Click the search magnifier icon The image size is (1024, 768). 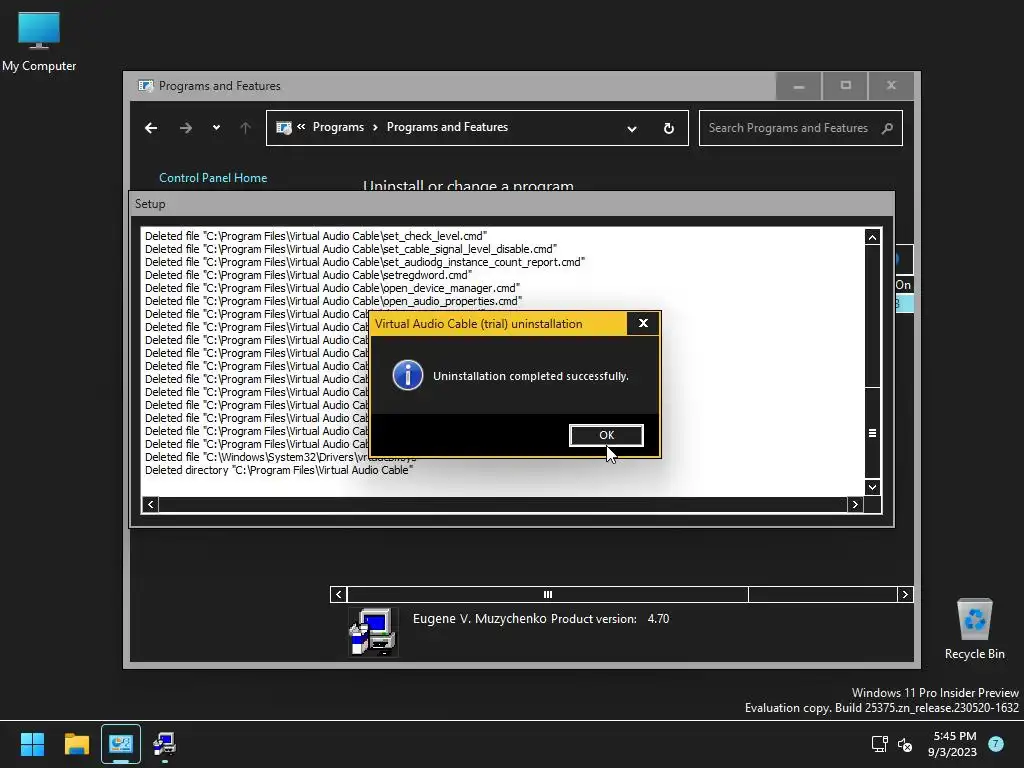(x=887, y=128)
